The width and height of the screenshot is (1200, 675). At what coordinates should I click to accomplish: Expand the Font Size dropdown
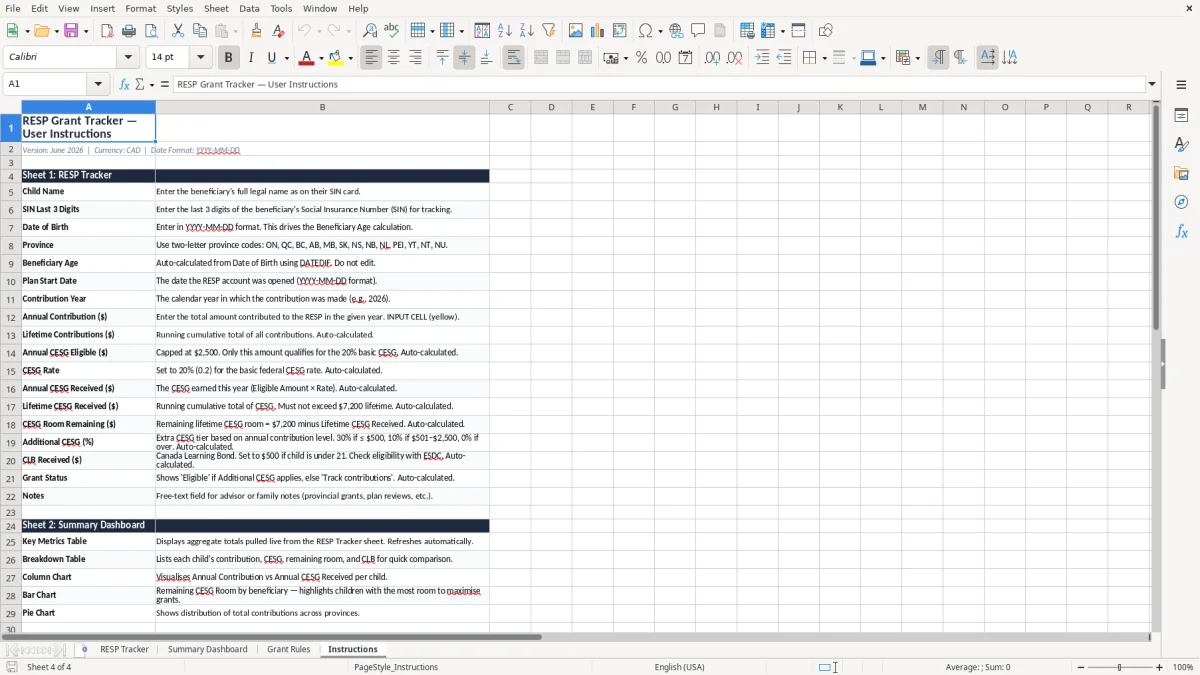(200, 58)
